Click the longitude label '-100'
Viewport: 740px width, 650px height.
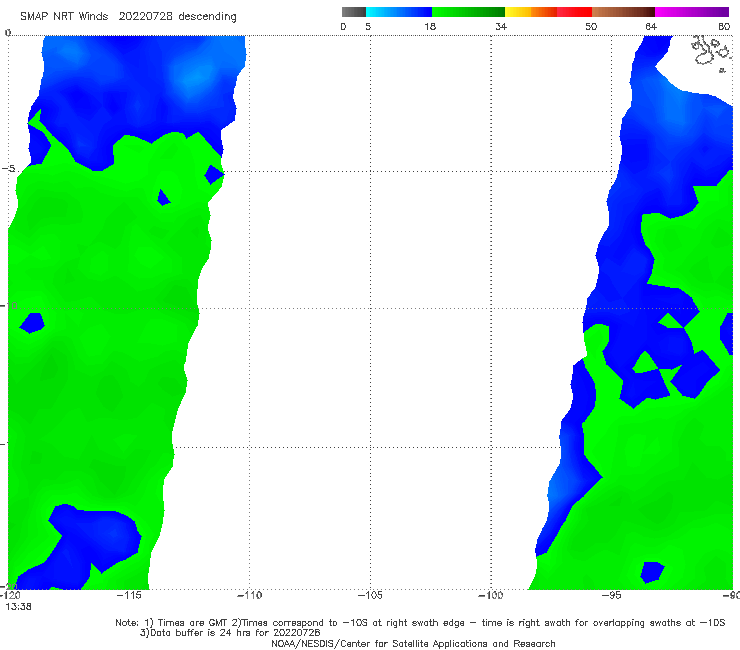coord(491,595)
